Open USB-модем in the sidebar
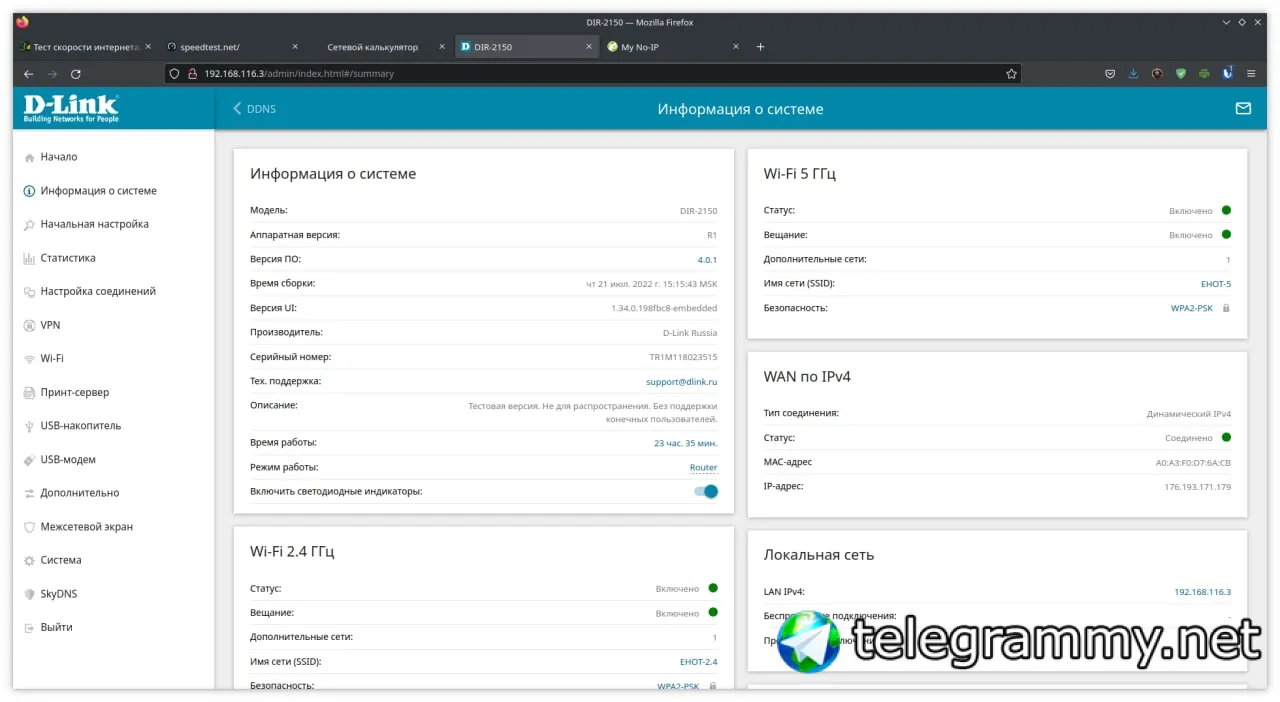 pos(68,459)
